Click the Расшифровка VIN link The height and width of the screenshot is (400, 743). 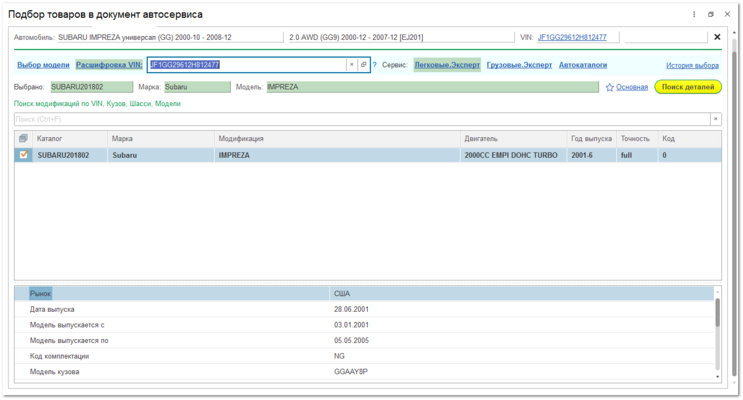pyautogui.click(x=109, y=65)
